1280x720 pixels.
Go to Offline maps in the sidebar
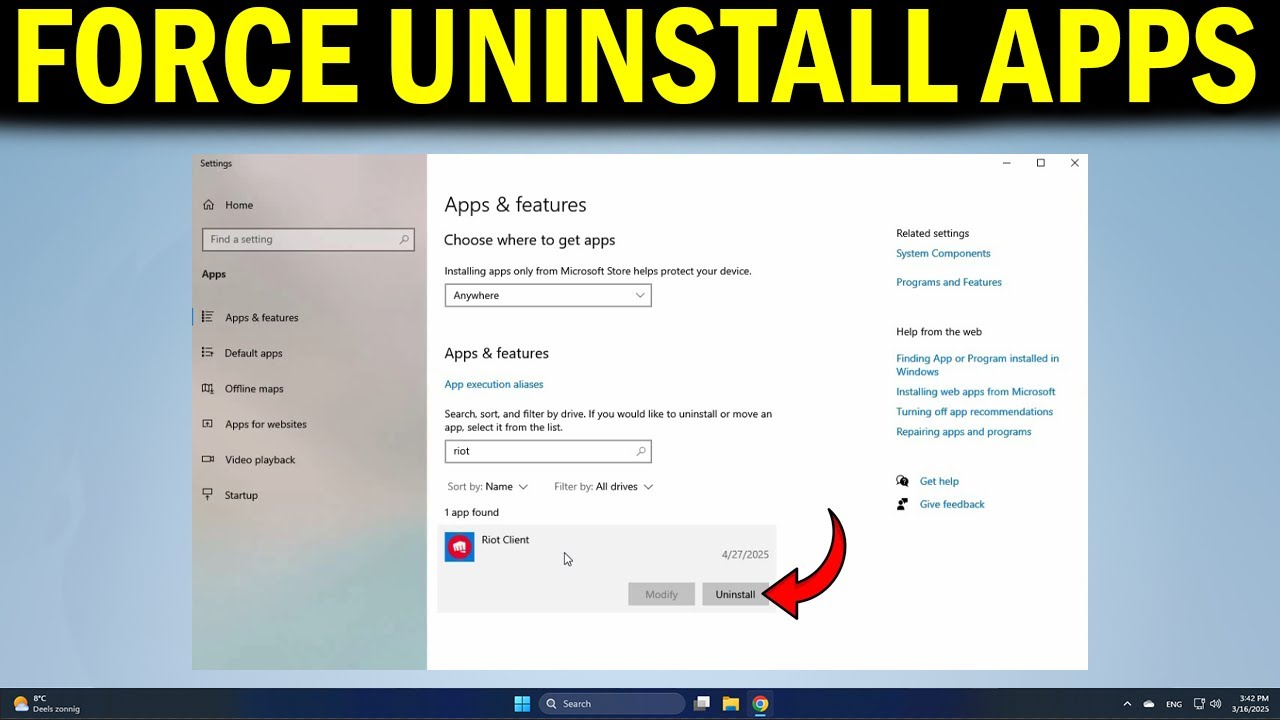pos(254,389)
